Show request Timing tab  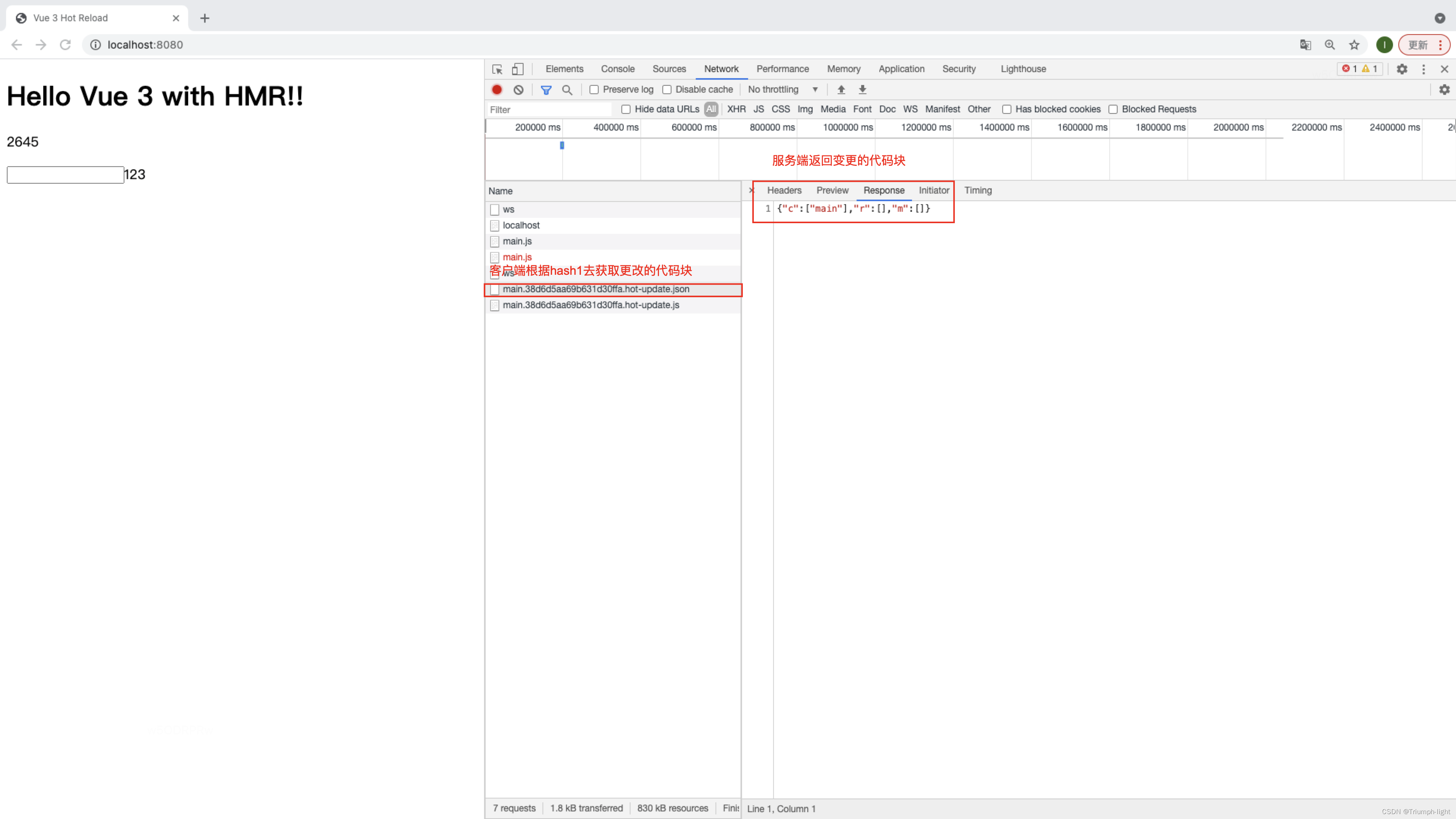click(x=978, y=190)
